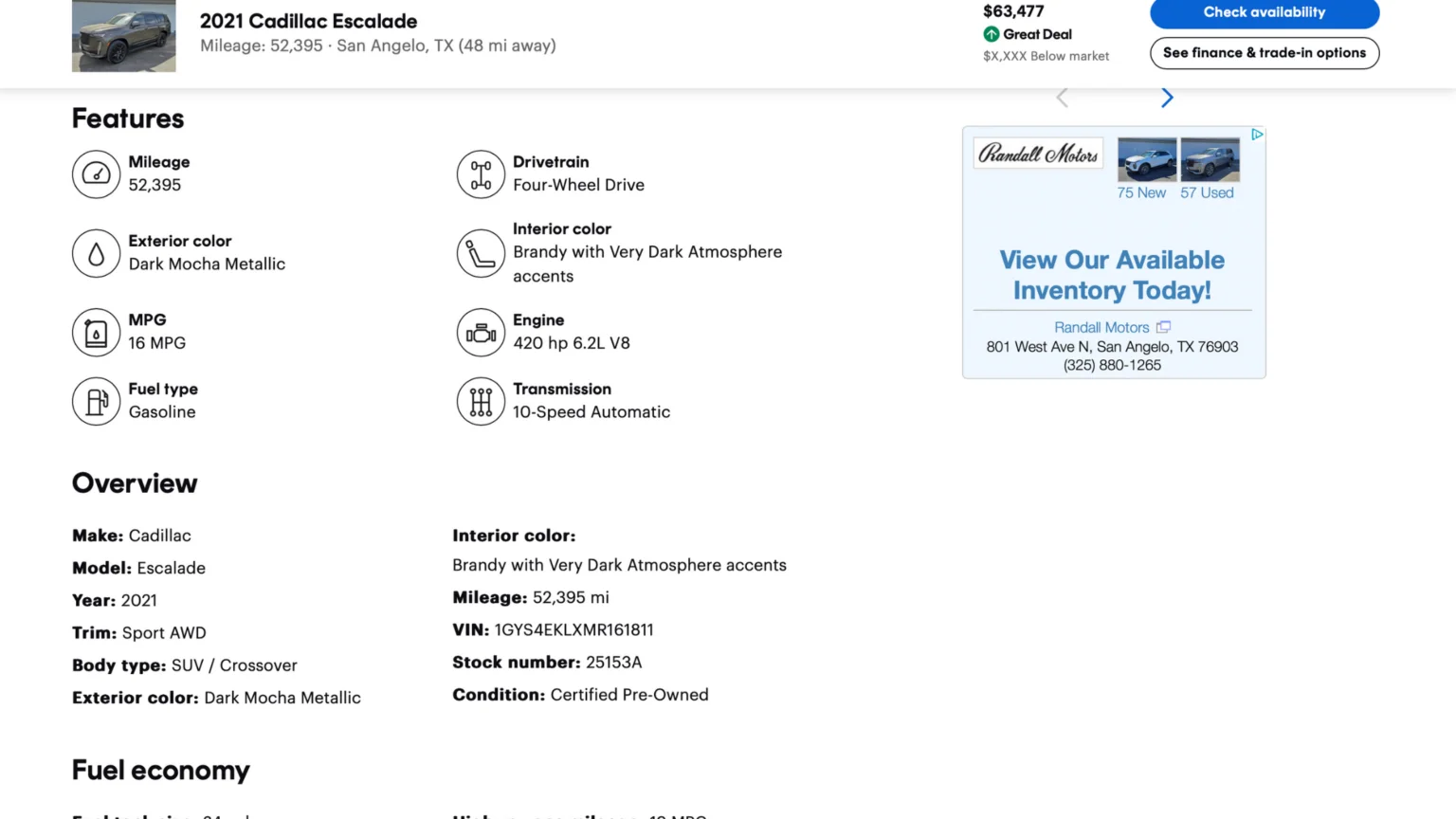Click the Gasoline fuel type value
The width and height of the screenshot is (1456, 819).
162,412
